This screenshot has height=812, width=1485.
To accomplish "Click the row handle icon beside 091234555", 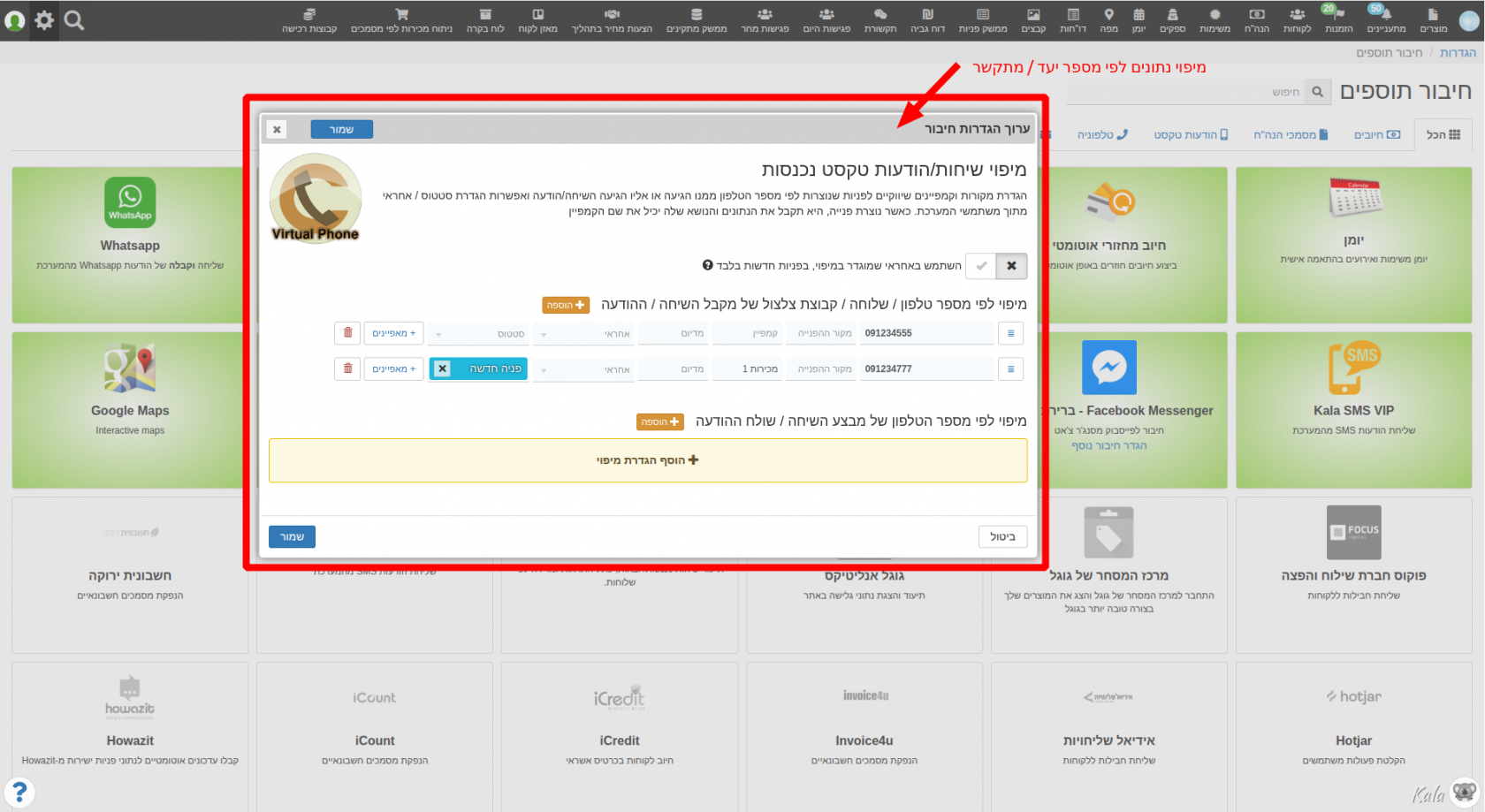I will pos(1010,333).
